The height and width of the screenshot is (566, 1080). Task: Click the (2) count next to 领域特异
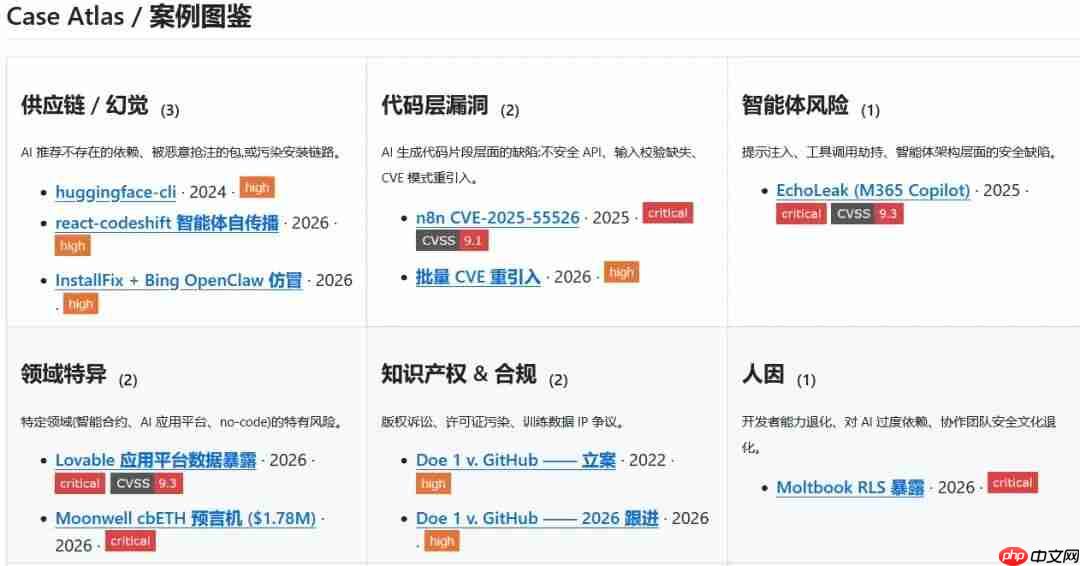pyautogui.click(x=128, y=380)
